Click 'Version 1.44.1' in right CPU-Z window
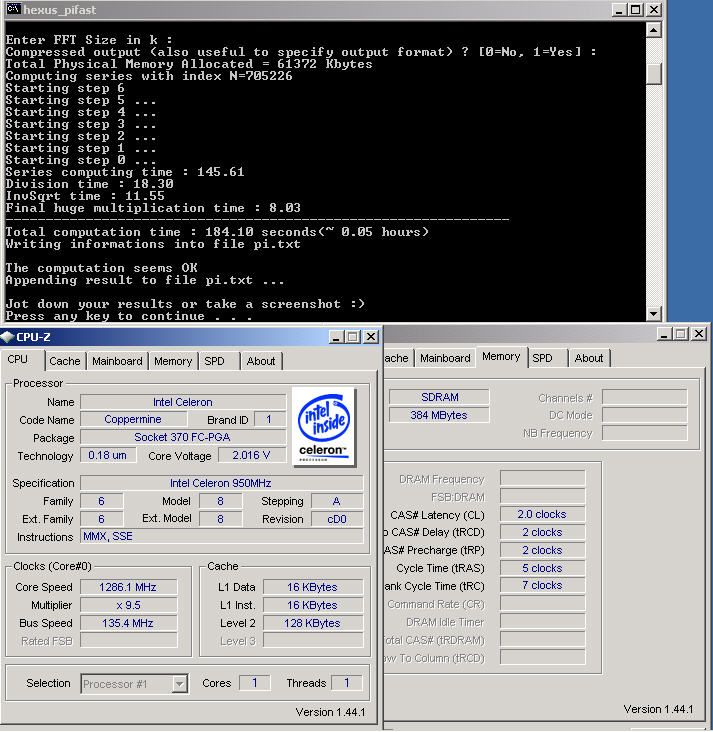 tap(658, 710)
